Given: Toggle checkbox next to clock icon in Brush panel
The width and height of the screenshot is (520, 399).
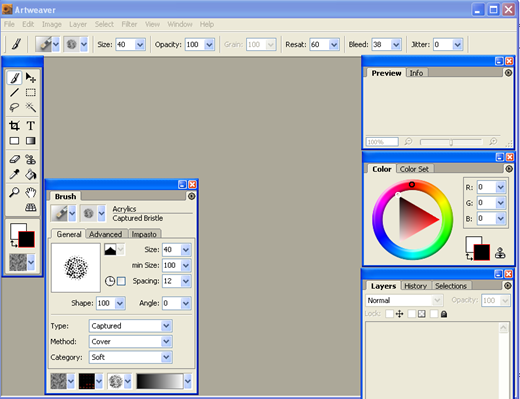Looking at the screenshot, I should coord(121,281).
